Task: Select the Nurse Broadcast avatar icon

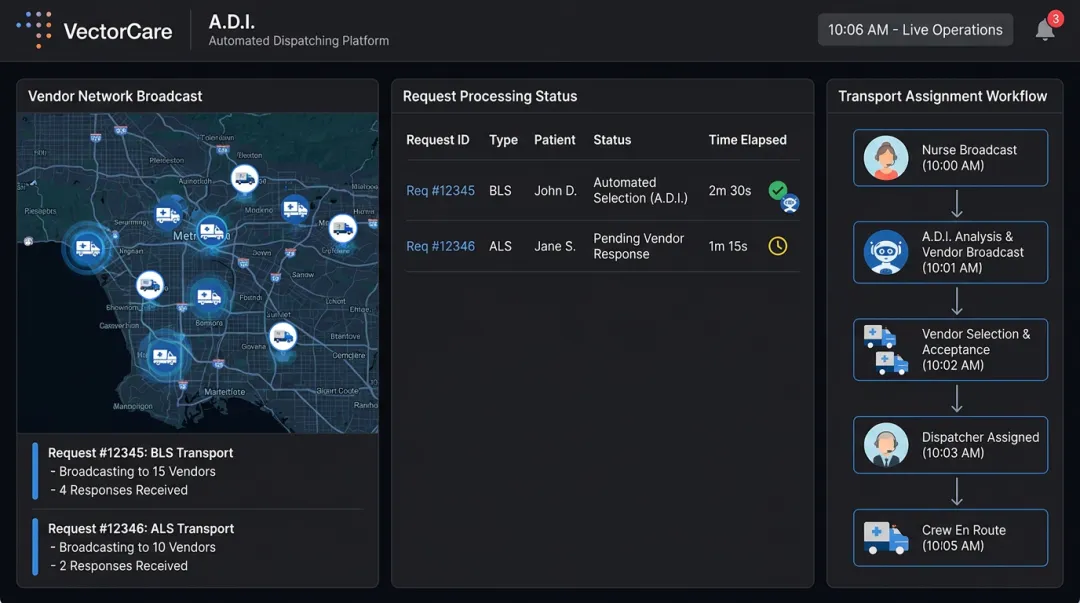Action: pyautogui.click(x=886, y=158)
